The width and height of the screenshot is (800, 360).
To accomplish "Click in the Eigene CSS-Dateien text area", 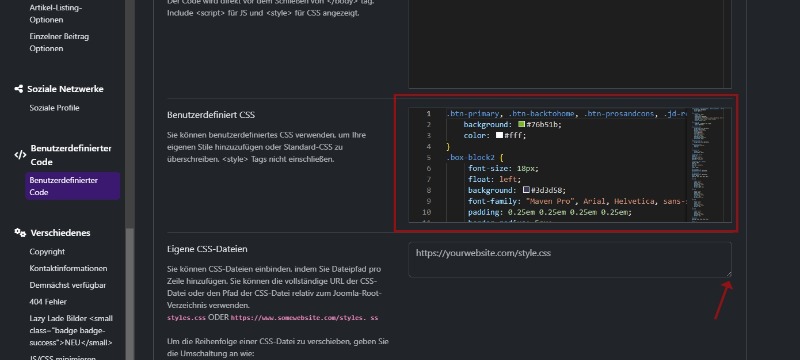I will [570, 260].
